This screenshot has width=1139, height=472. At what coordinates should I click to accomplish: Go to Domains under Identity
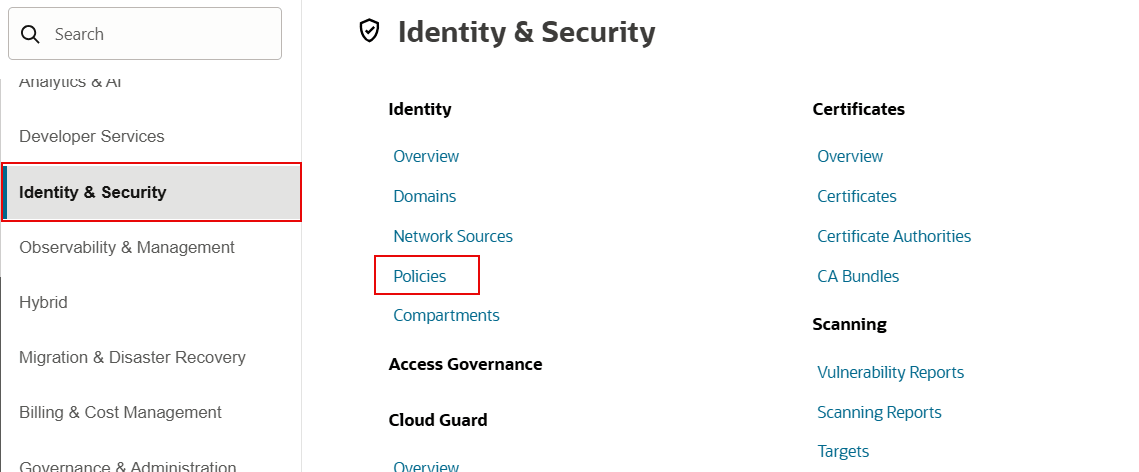(x=424, y=196)
